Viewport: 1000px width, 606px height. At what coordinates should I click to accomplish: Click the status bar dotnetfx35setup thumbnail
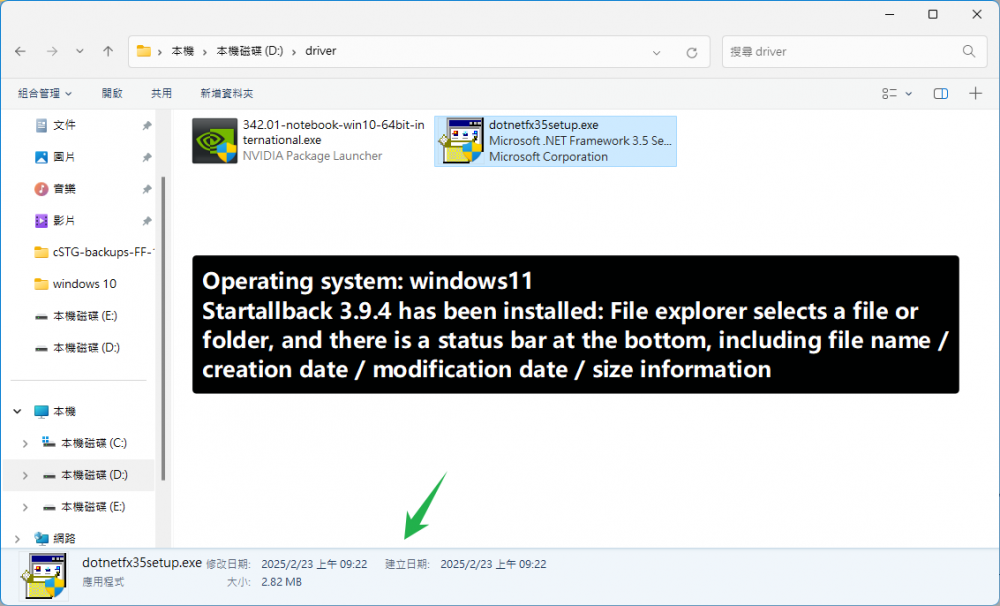(43, 576)
